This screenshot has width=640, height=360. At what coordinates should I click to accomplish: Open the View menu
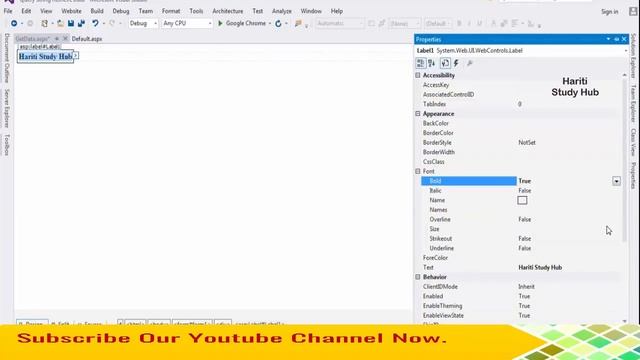[46, 11]
